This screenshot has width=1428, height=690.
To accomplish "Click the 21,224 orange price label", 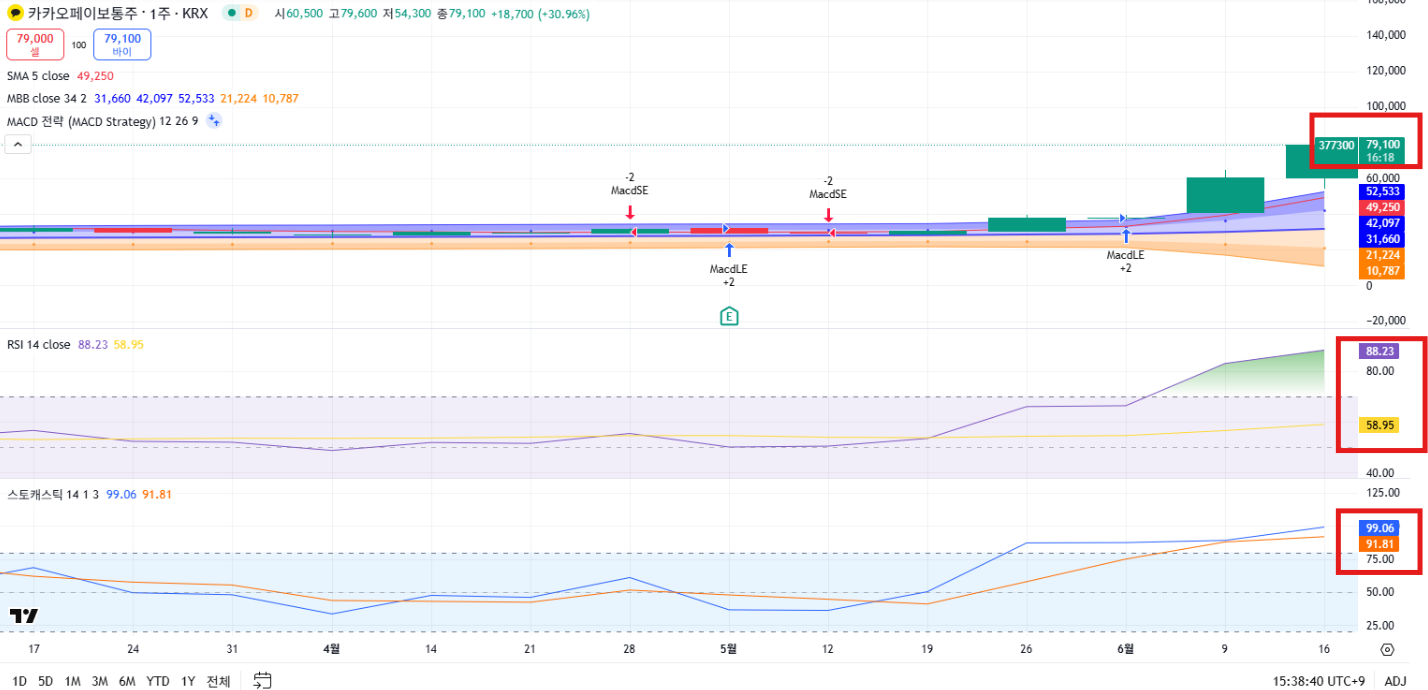I will pyautogui.click(x=1381, y=255).
